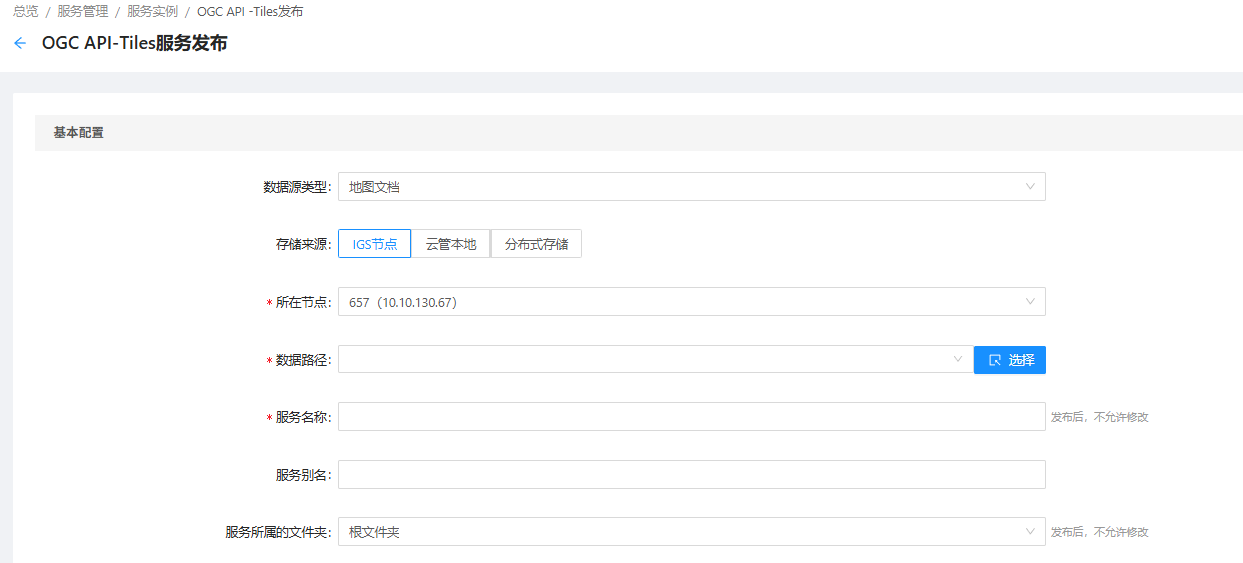This screenshot has height=563, width=1243.
Task: Choose 云管本地 as the storage source
Action: click(450, 244)
